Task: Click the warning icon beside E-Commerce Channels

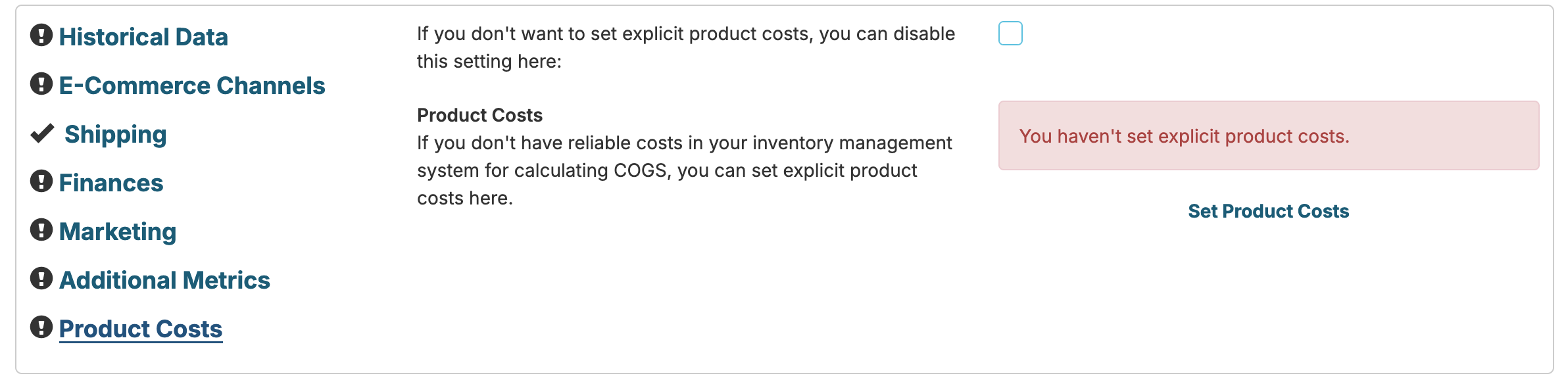Action: pos(41,84)
